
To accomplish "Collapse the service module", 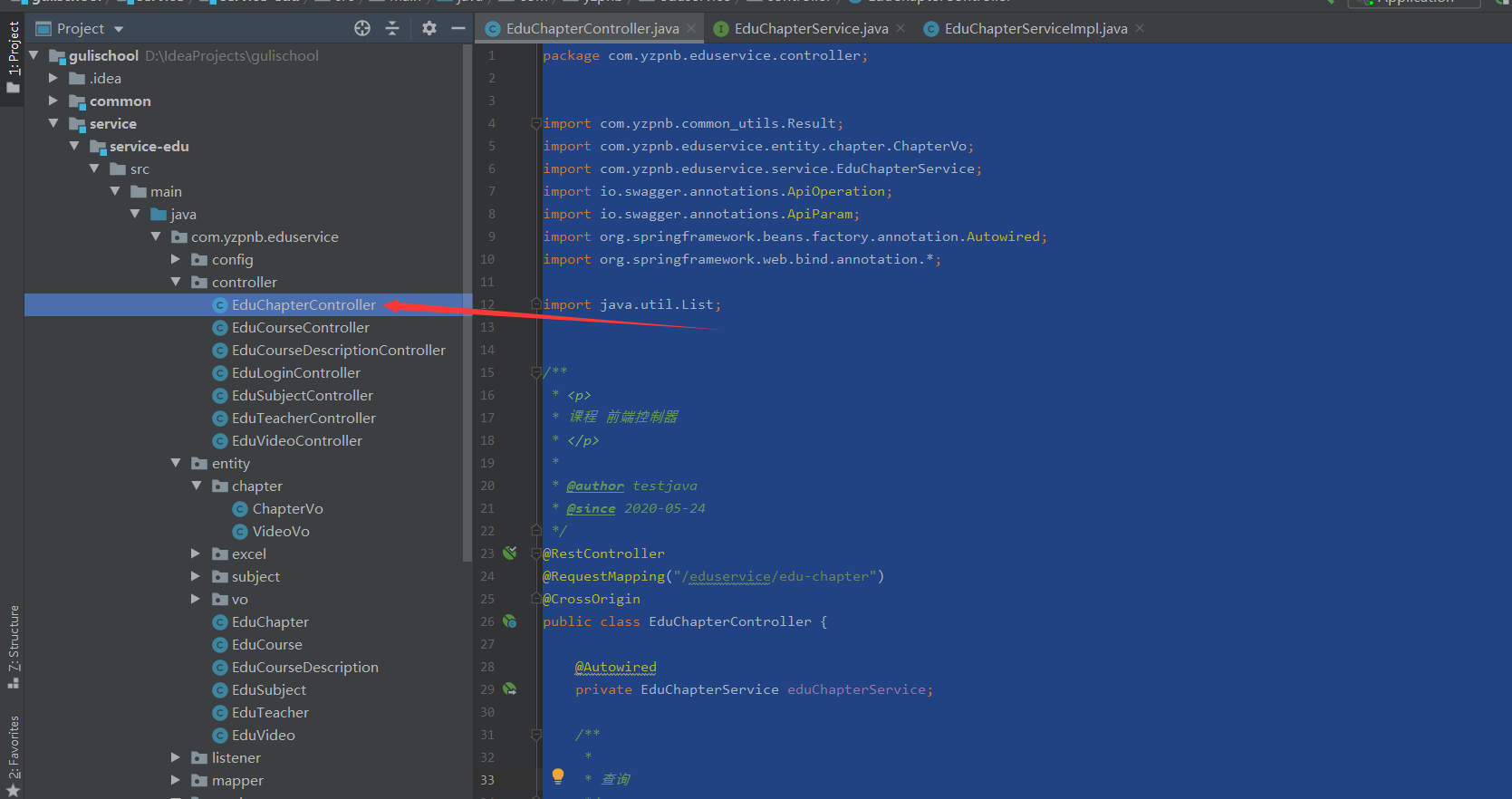I will [53, 123].
